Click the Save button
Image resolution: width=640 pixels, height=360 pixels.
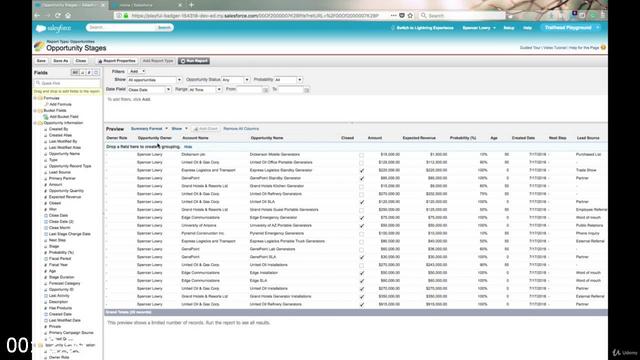(41, 61)
